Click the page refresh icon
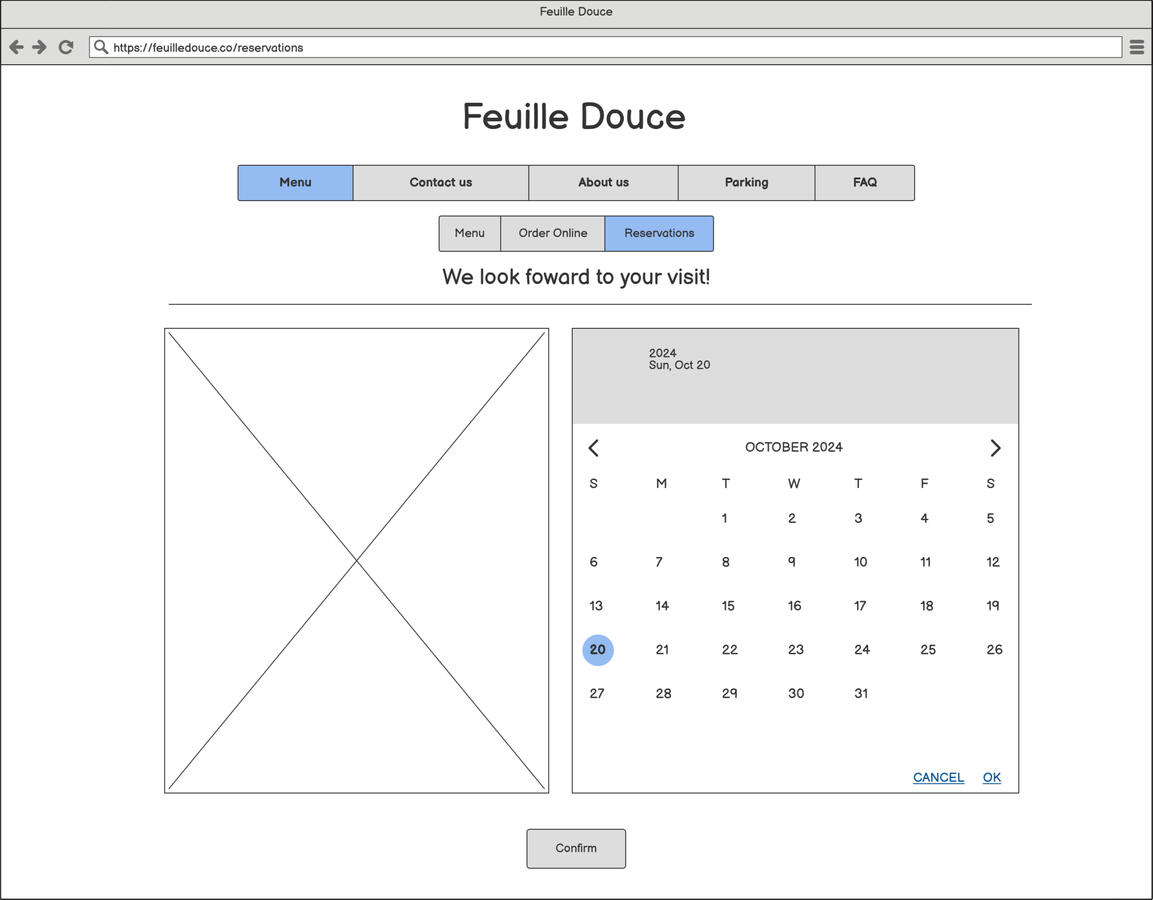The height and width of the screenshot is (900, 1153). [x=66, y=46]
